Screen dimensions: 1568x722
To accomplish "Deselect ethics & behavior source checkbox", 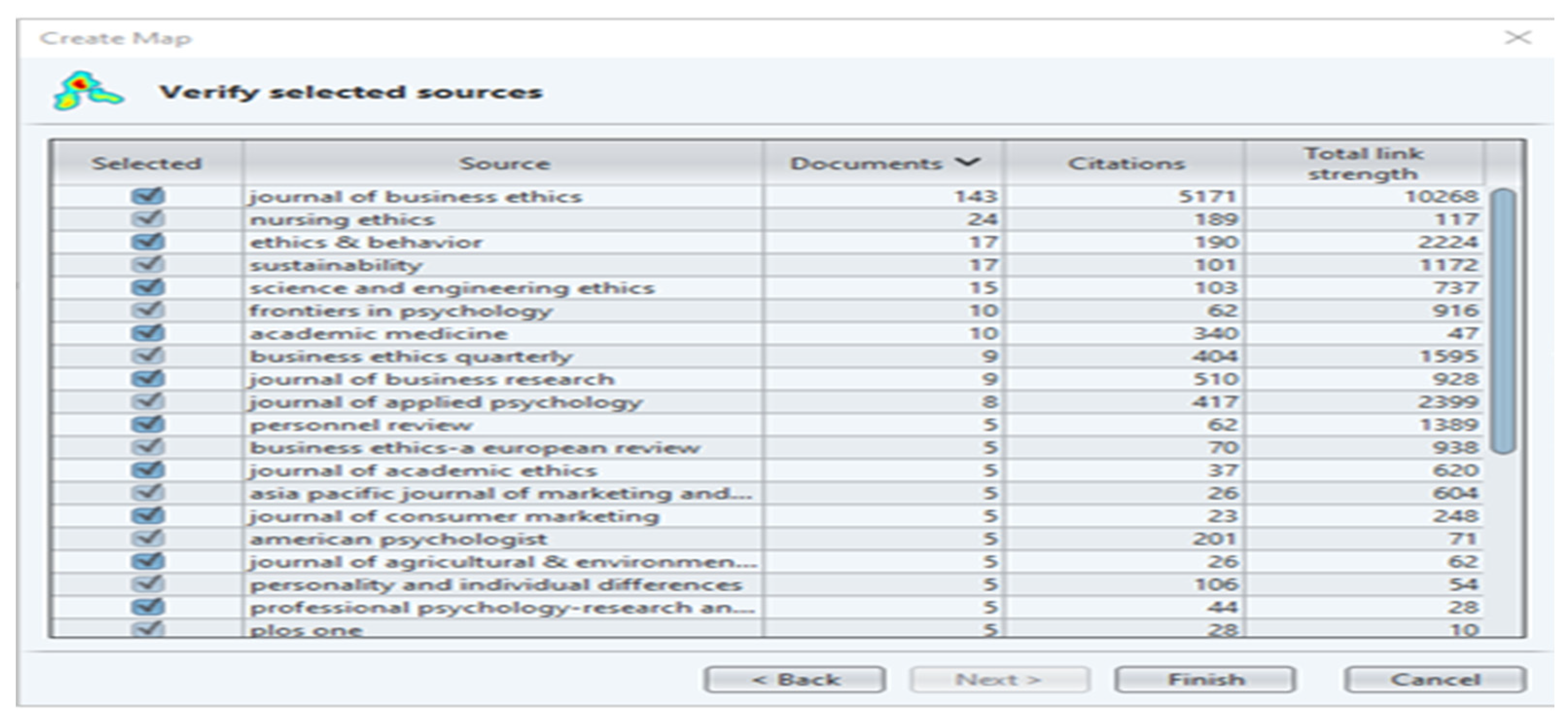I will (x=147, y=242).
